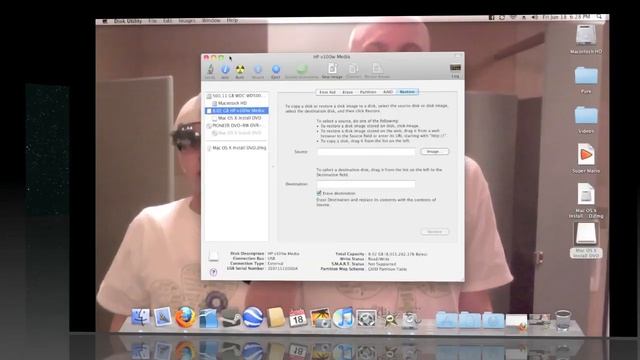640x360 pixels.
Task: Select Mac OS X Install DVD.dmg desktop file
Action: (586, 200)
